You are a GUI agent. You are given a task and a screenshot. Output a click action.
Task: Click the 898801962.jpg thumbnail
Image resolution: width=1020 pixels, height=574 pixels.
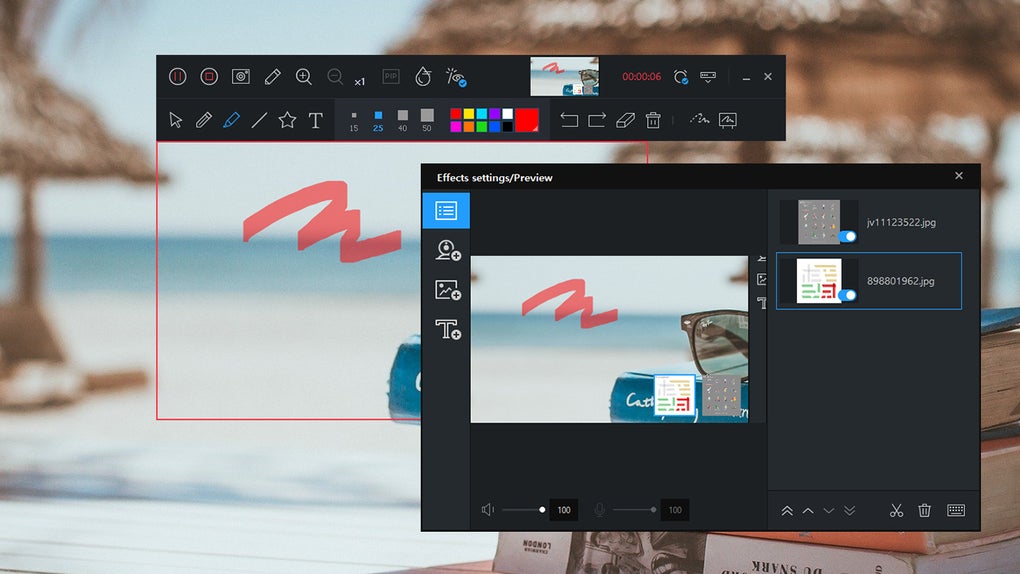point(819,280)
